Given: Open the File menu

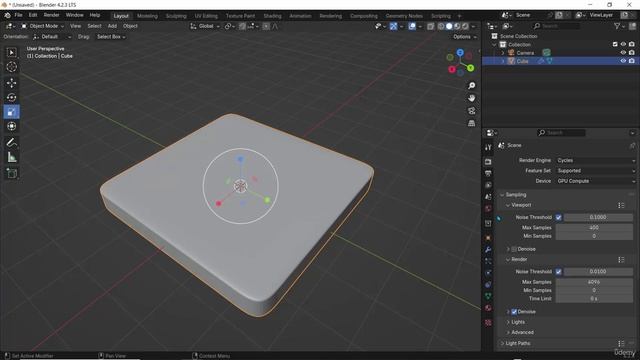Looking at the screenshot, I should tap(18, 15).
